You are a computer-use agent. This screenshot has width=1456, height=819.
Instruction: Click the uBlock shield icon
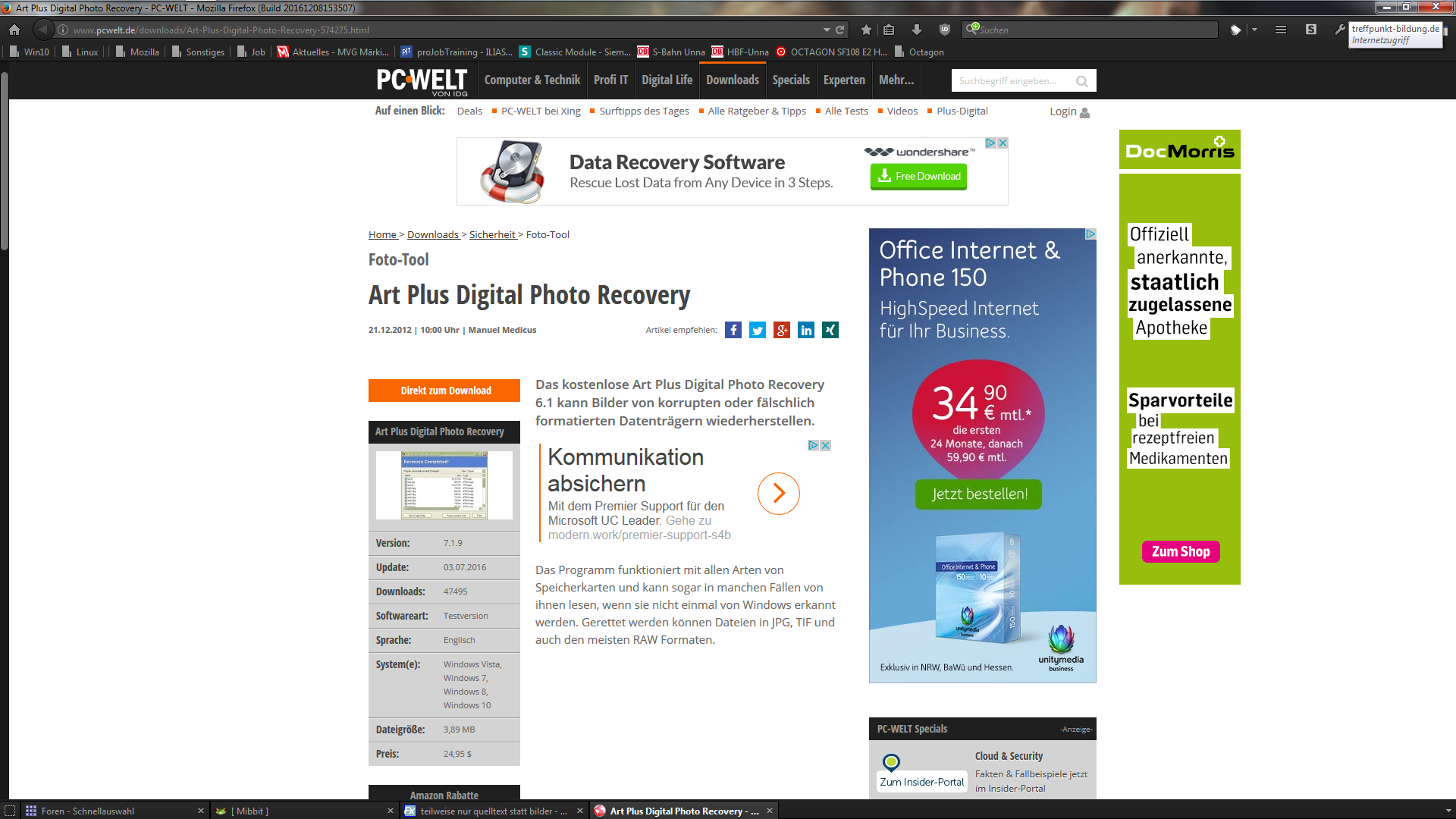point(944,30)
